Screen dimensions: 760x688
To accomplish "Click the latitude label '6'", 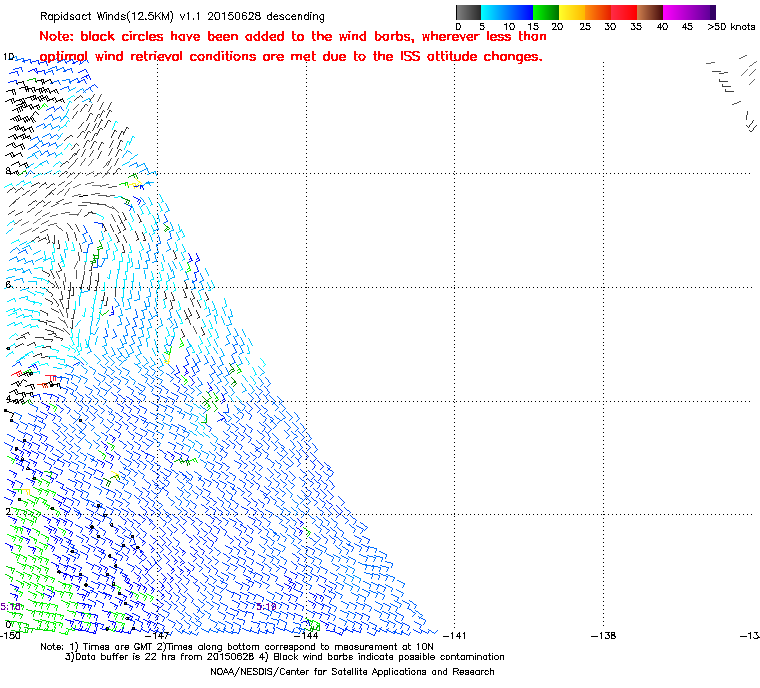I will pos(8,285).
